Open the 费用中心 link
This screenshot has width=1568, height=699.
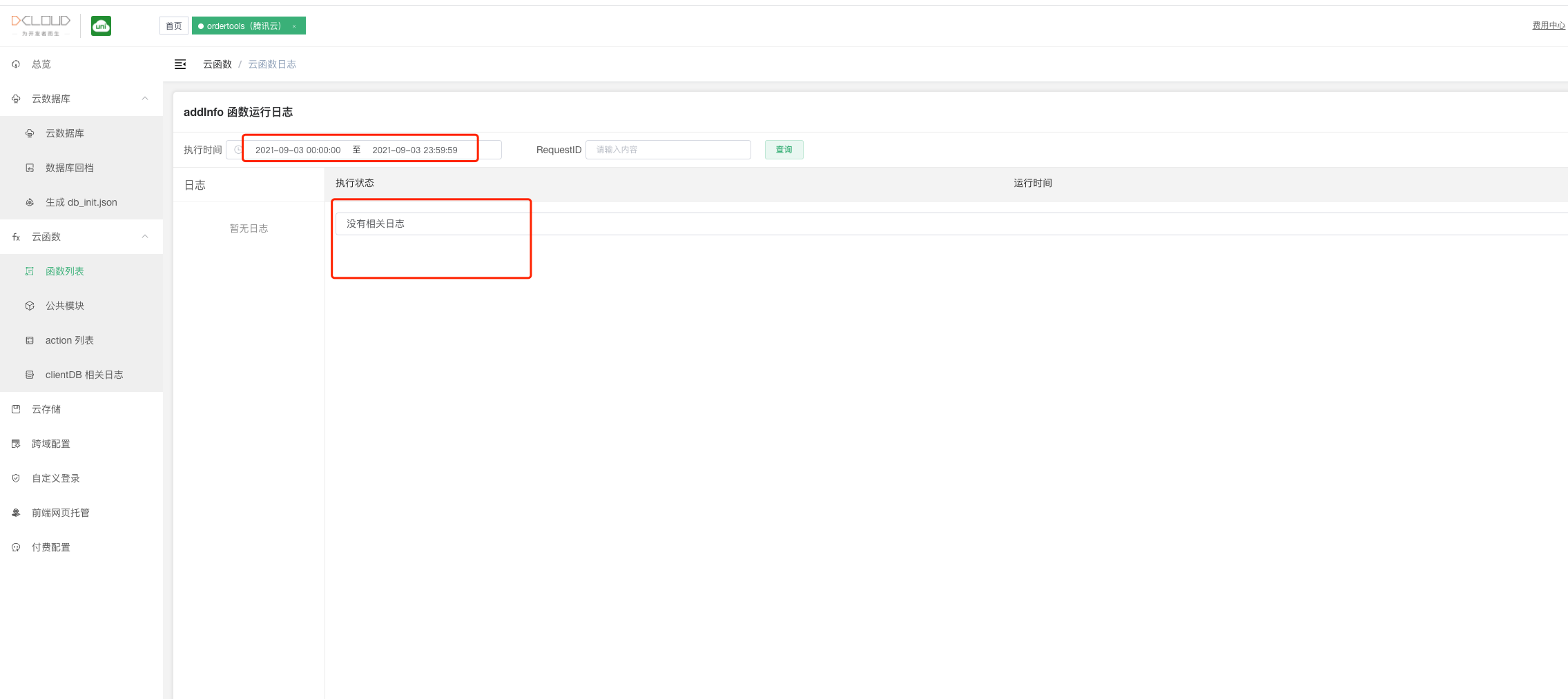pos(1548,26)
